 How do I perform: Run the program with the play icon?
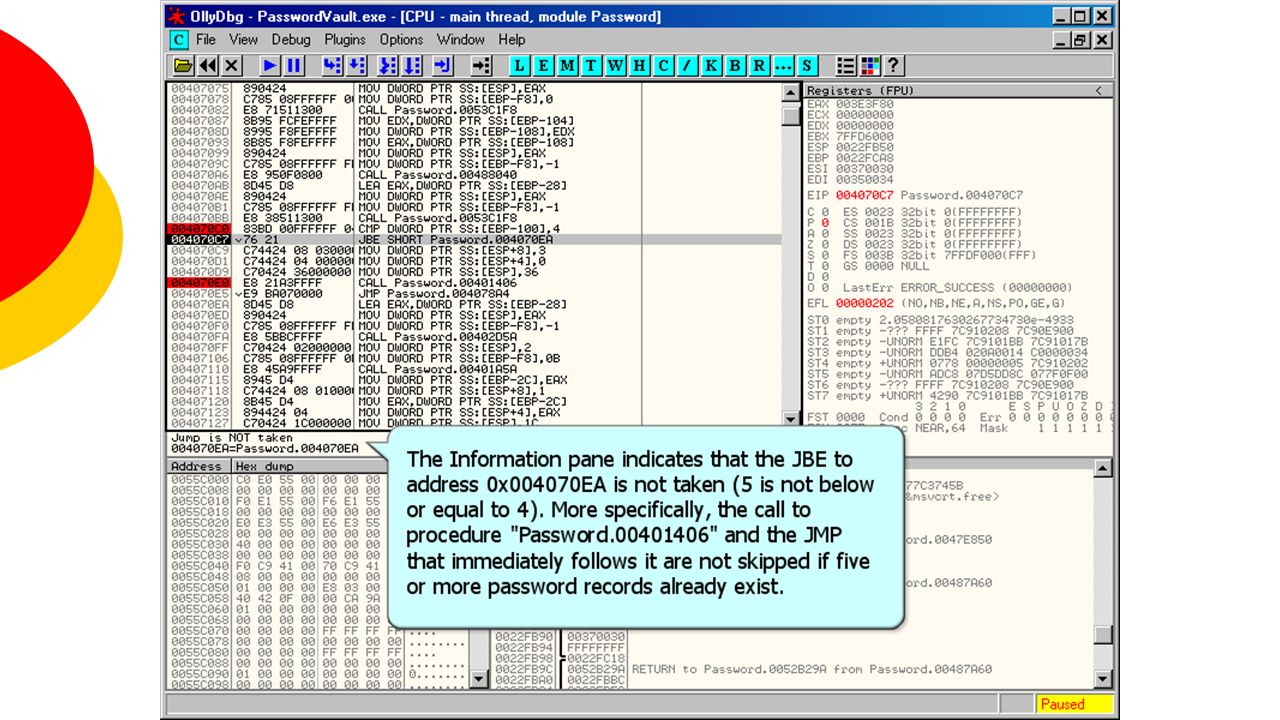tap(270, 66)
